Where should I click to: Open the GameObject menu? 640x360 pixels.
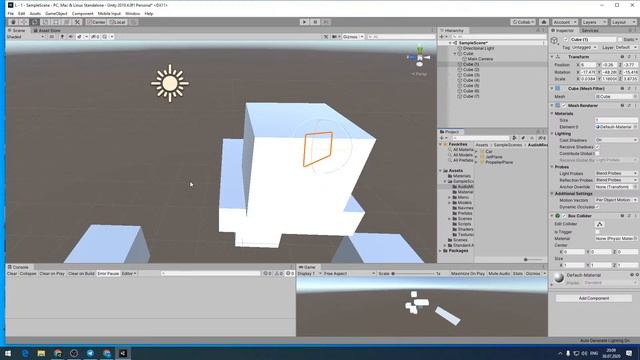tap(56, 13)
